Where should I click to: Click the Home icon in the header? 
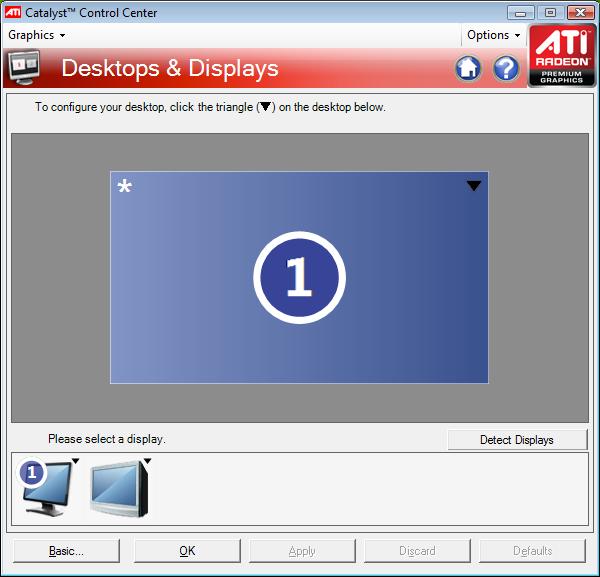click(468, 69)
